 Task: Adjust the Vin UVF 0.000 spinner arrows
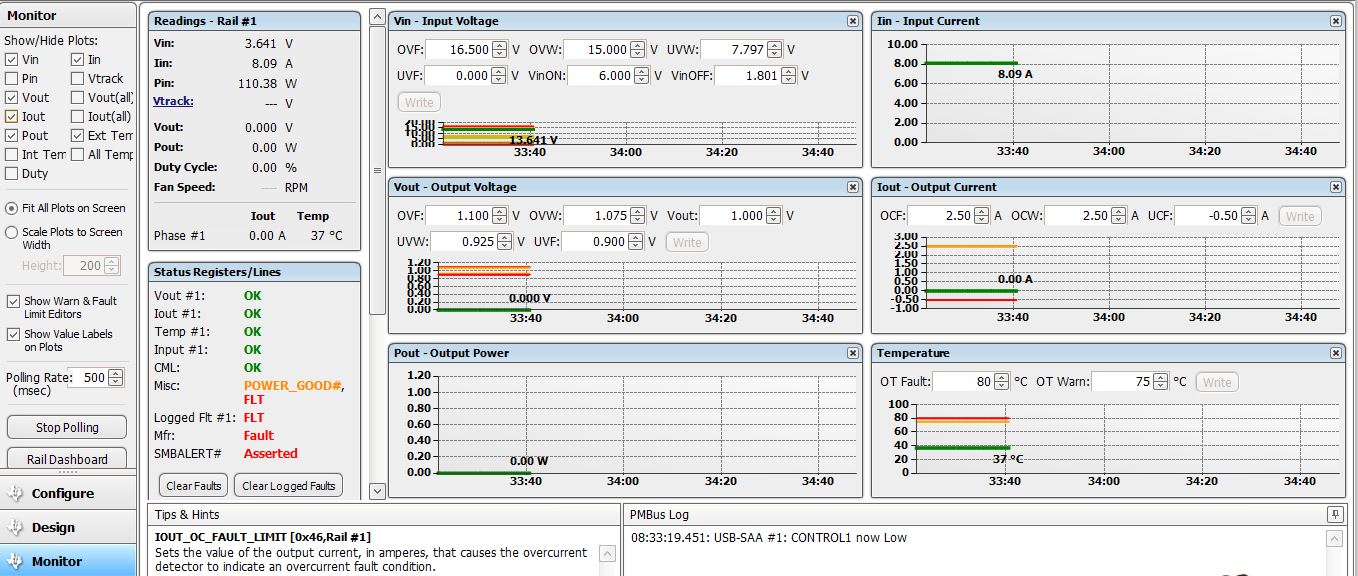click(500, 75)
